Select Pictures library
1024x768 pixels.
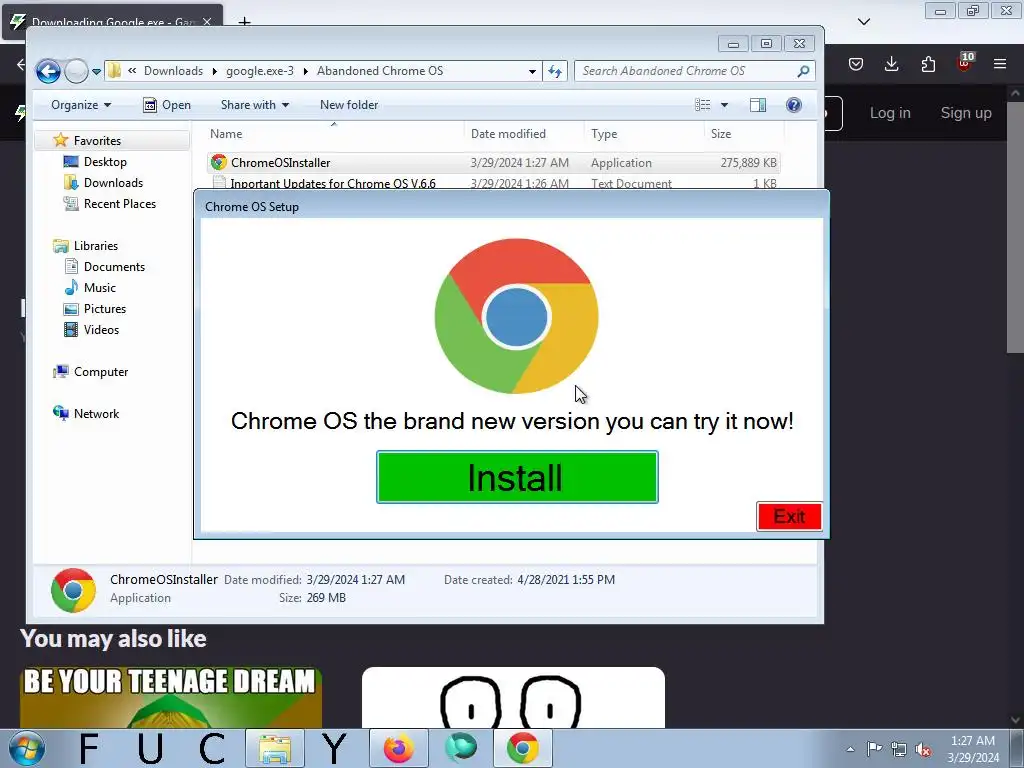(104, 308)
